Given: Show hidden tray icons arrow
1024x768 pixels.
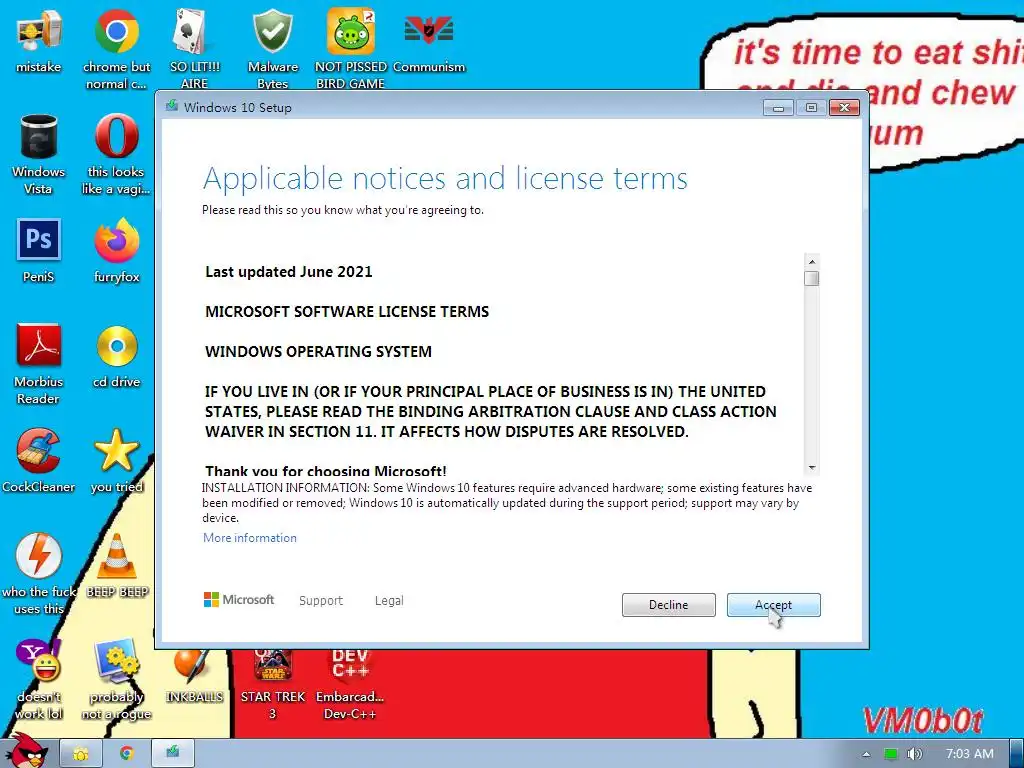Looking at the screenshot, I should (866, 754).
